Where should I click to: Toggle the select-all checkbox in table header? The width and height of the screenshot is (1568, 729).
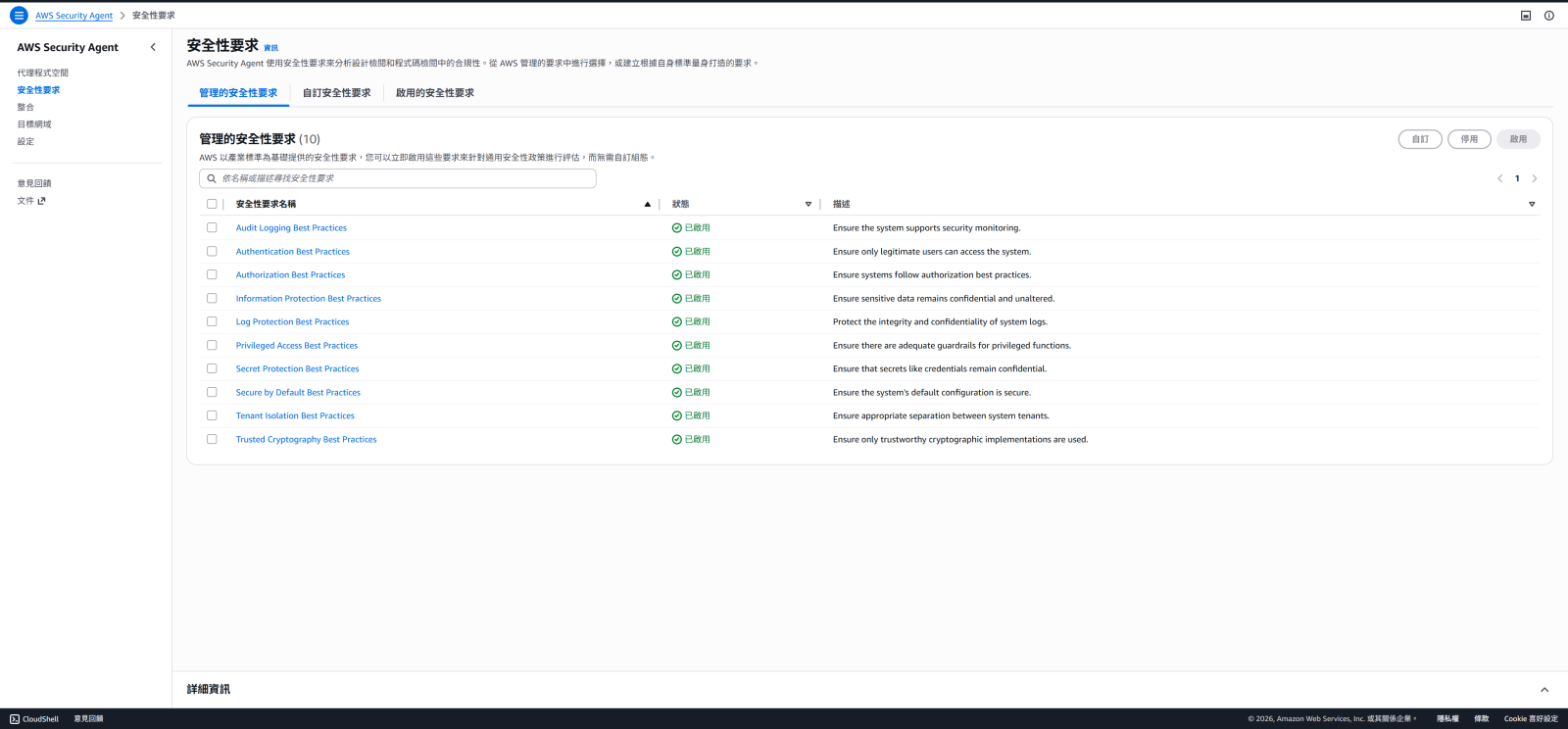pyautogui.click(x=212, y=204)
